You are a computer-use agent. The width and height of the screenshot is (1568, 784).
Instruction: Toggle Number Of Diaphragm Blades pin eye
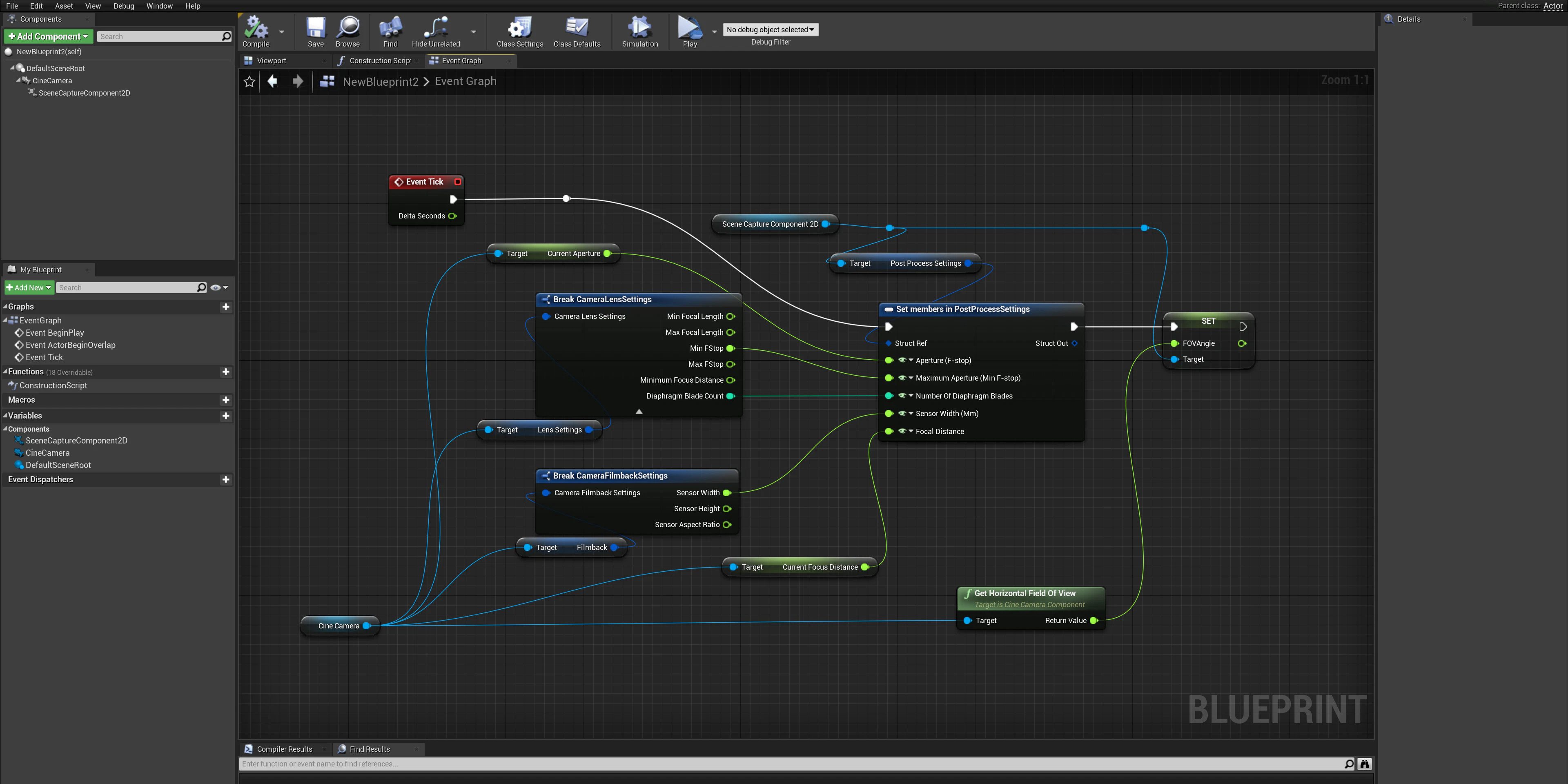[902, 396]
